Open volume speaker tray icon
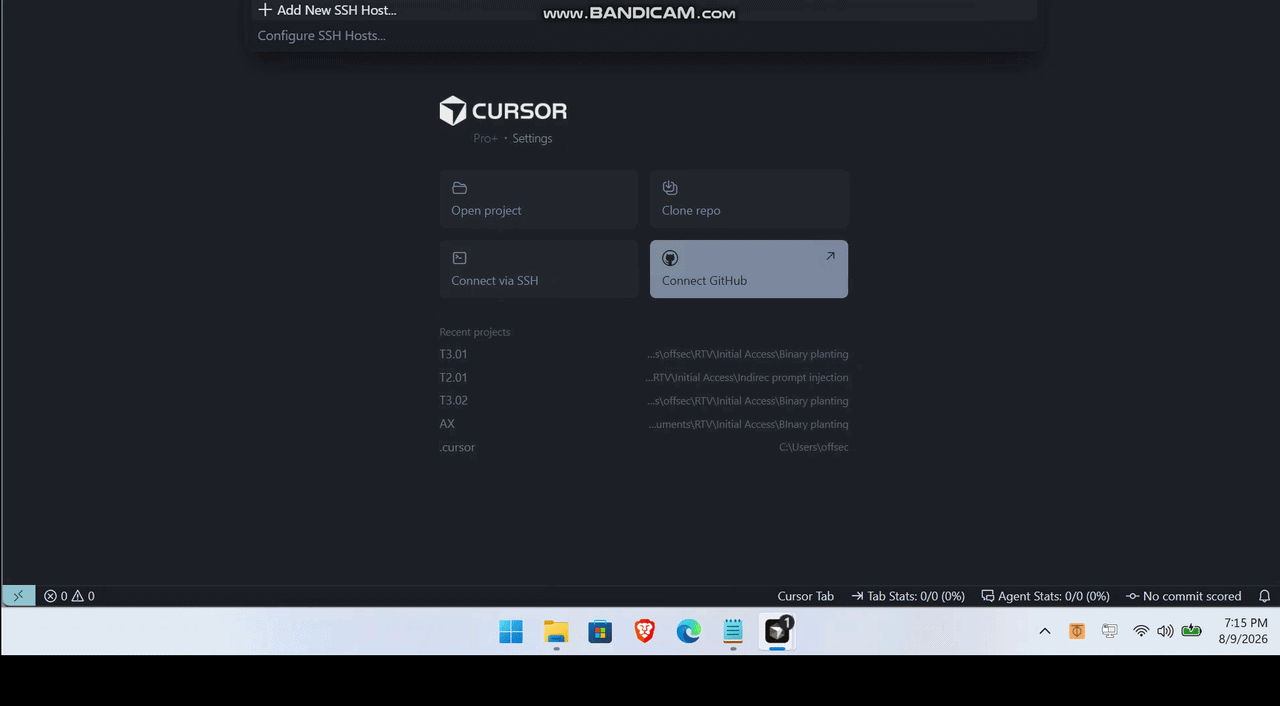This screenshot has height=706, width=1280. [x=1165, y=631]
